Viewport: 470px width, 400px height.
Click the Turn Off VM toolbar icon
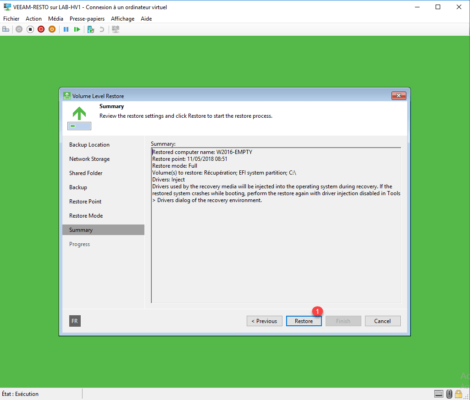tap(30, 29)
